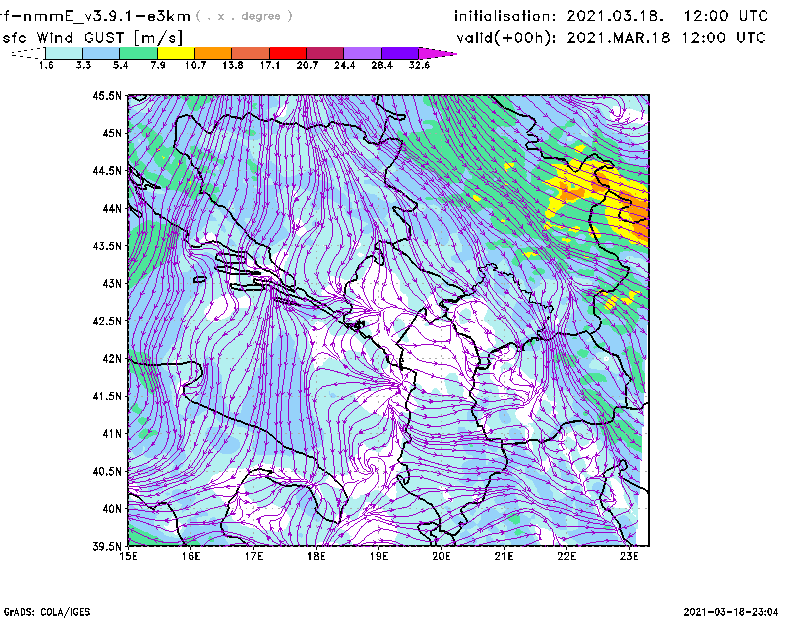This screenshot has height=618, width=800.
Task: Click the 39.5N latitude label
Action: pyautogui.click(x=107, y=547)
